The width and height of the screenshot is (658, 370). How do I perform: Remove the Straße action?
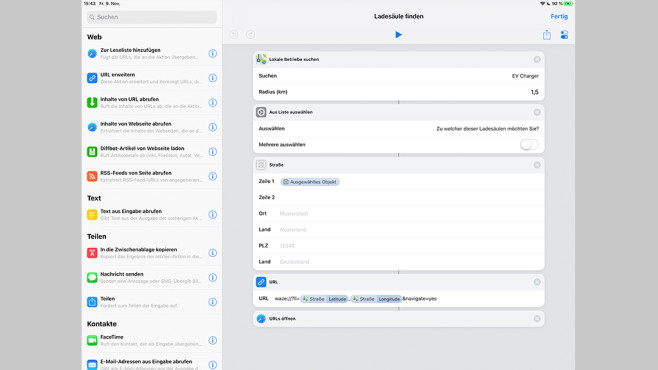537,165
